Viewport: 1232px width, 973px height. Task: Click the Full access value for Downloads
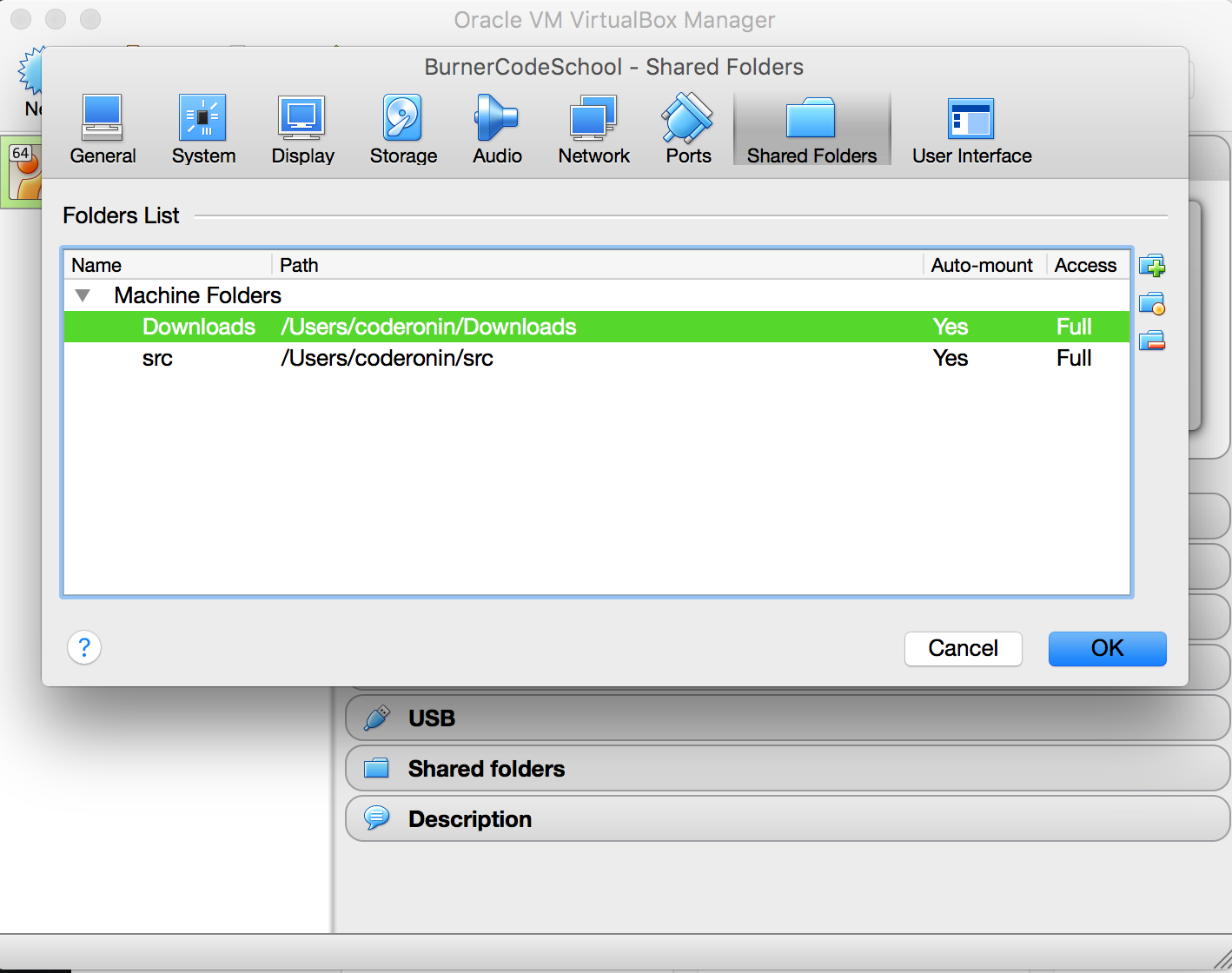click(x=1074, y=327)
